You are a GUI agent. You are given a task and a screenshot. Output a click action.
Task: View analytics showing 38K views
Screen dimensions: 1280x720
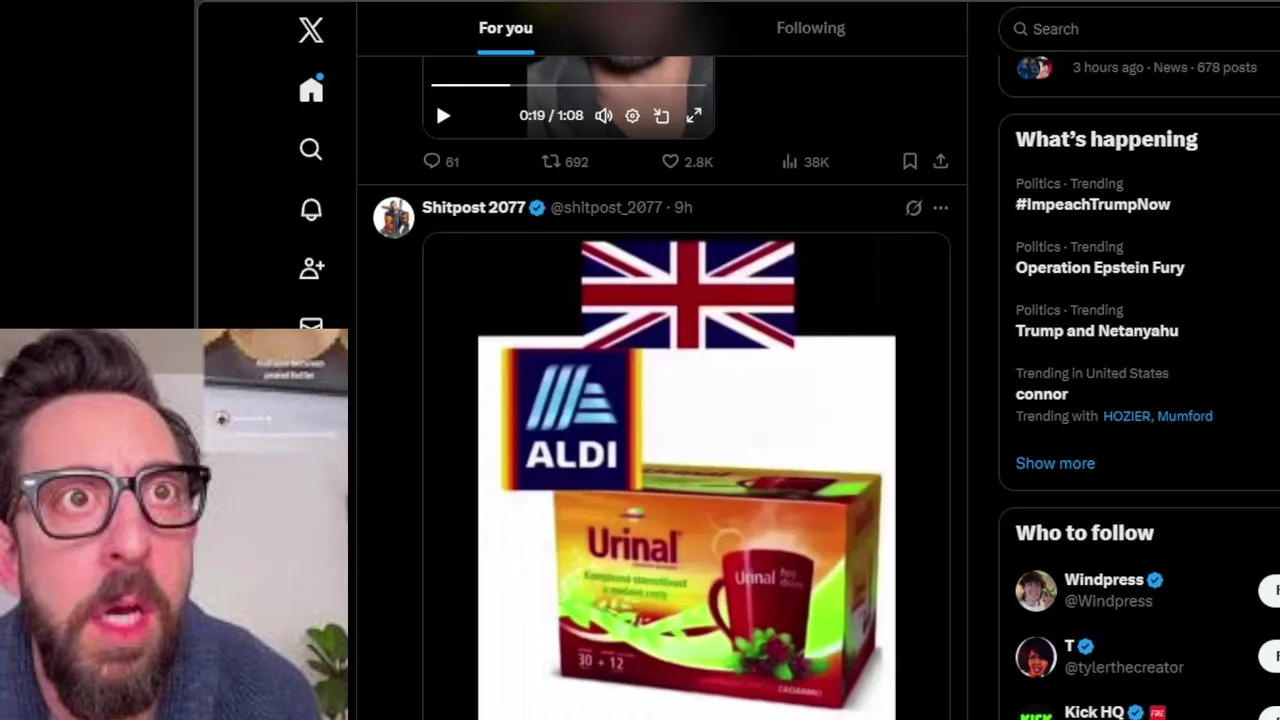pyautogui.click(x=805, y=161)
